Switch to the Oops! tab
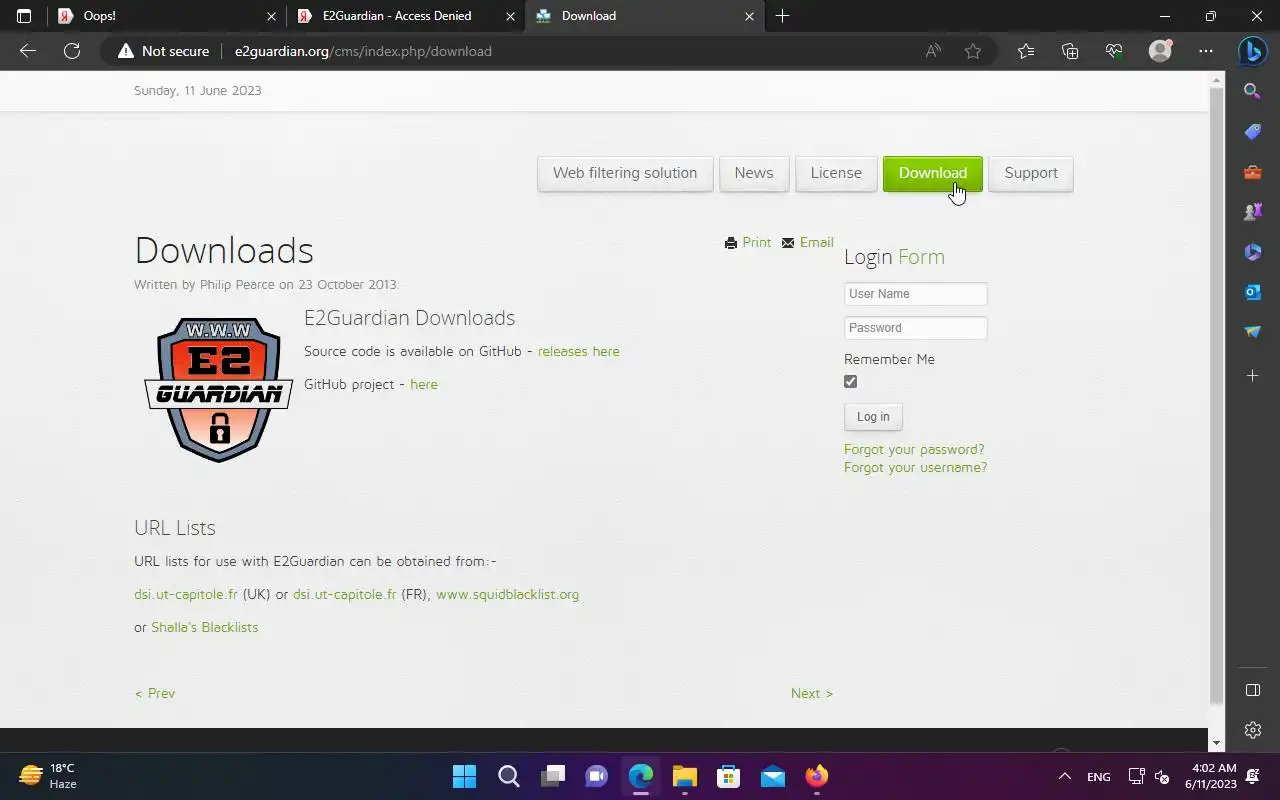Screen dimensions: 1280x800 point(166,16)
